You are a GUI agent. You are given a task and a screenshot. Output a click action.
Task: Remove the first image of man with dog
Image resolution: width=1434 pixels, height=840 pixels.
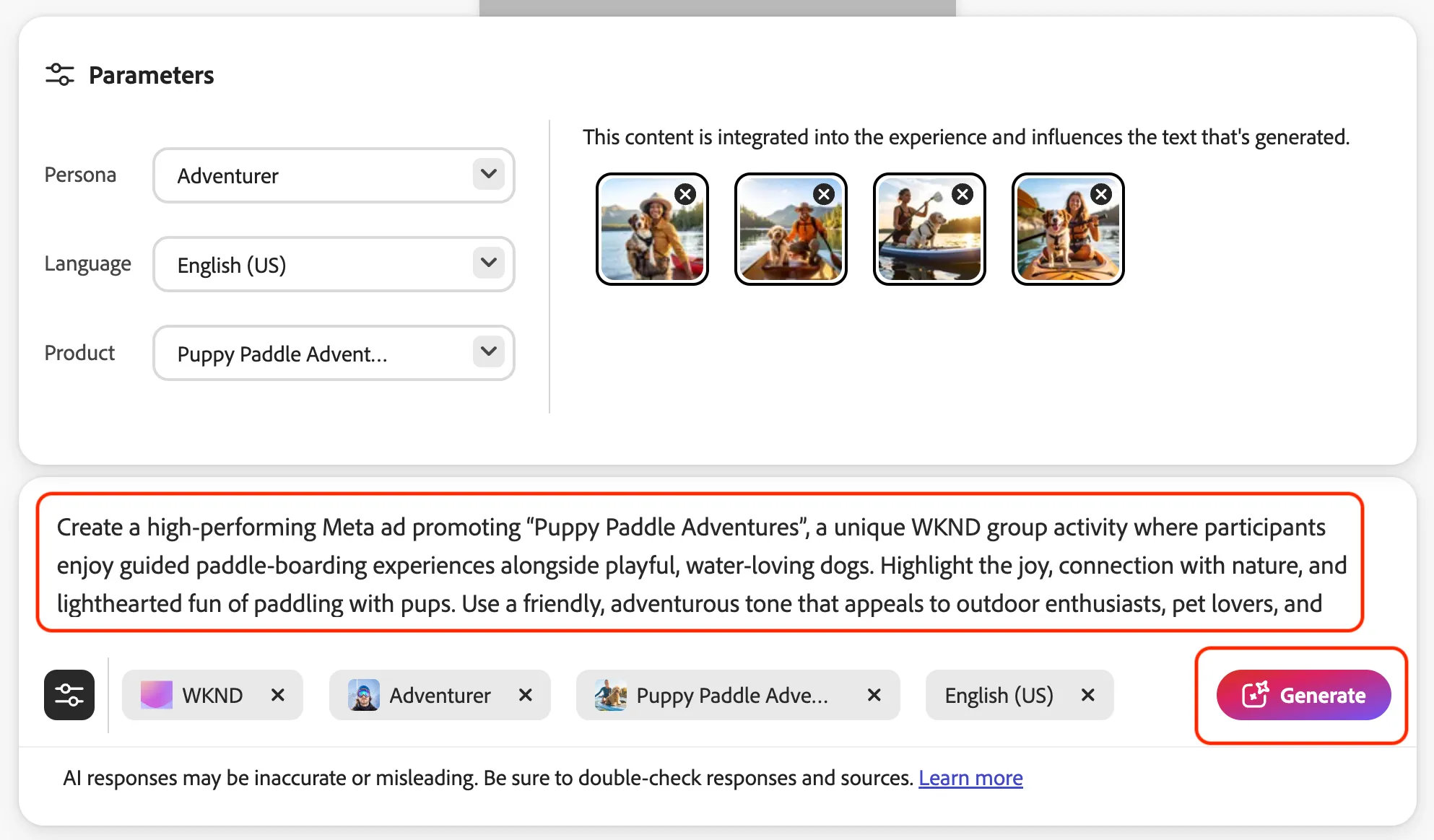[x=685, y=194]
